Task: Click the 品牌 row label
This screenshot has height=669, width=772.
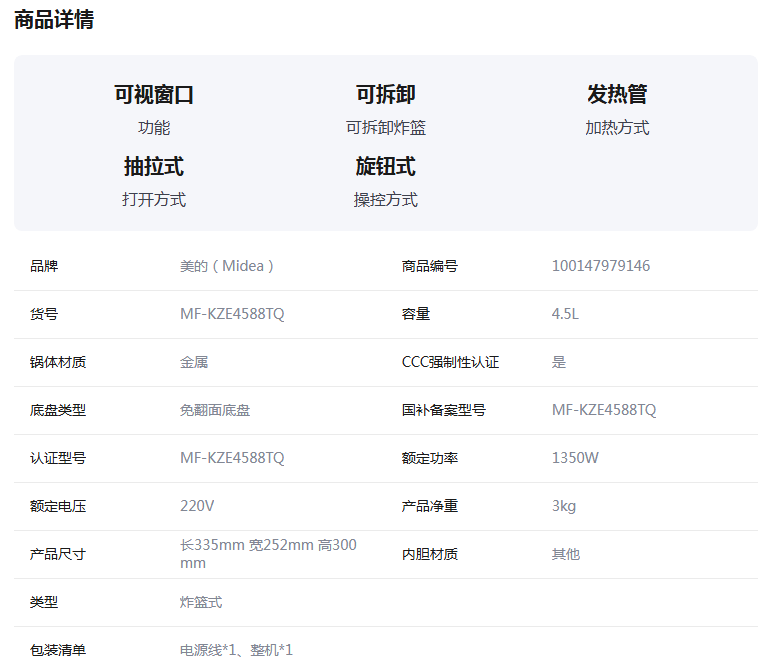Action: click(x=44, y=266)
